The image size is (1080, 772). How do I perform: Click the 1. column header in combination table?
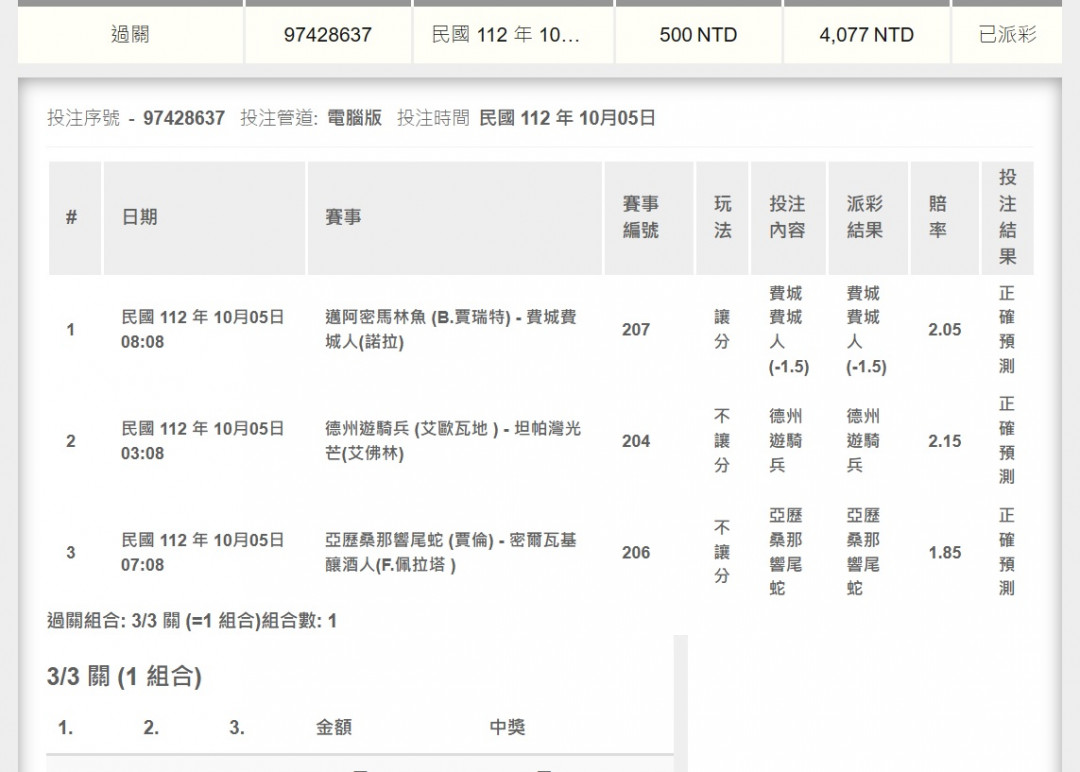65,728
